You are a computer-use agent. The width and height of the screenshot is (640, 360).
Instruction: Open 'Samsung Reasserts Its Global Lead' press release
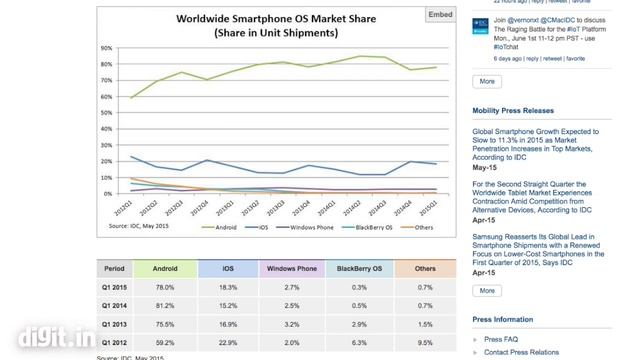[538, 250]
